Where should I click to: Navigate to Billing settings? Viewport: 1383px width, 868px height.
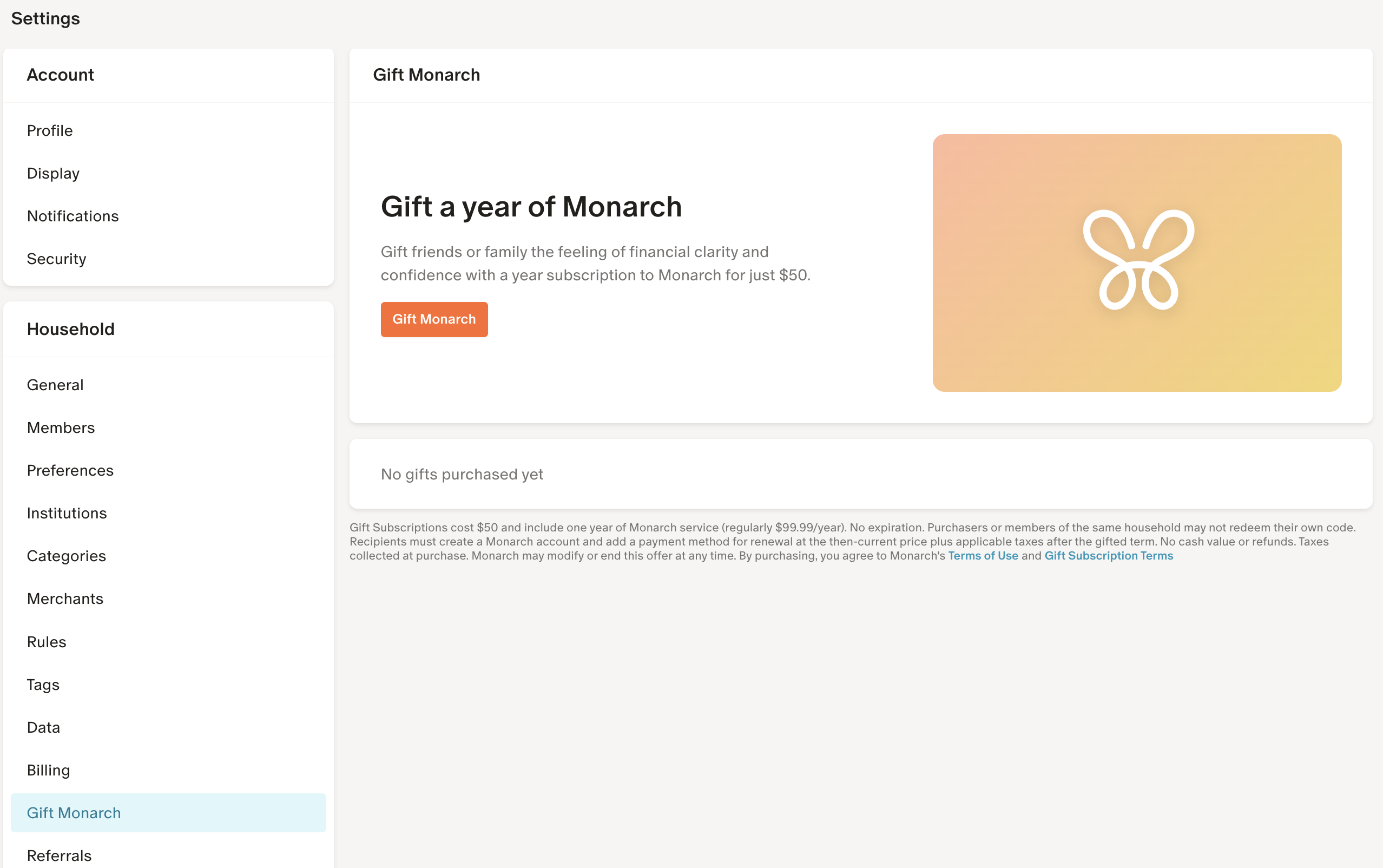coord(48,770)
